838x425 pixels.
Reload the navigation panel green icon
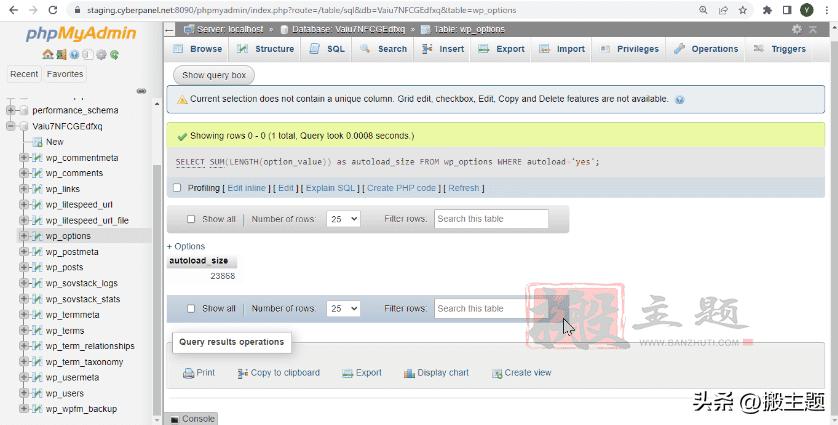[114, 55]
